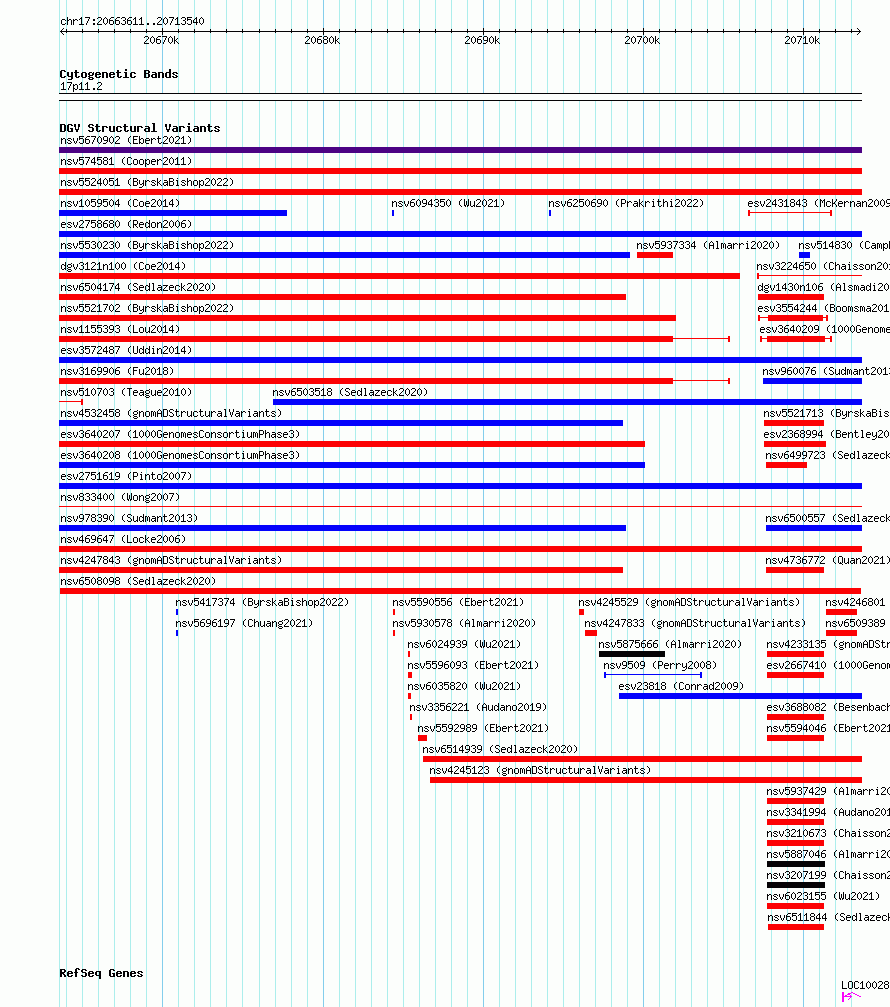Screen dimensions: 890x1007
Task: Open nsv6094350 (Wu2021) variant
Action: tap(448, 203)
